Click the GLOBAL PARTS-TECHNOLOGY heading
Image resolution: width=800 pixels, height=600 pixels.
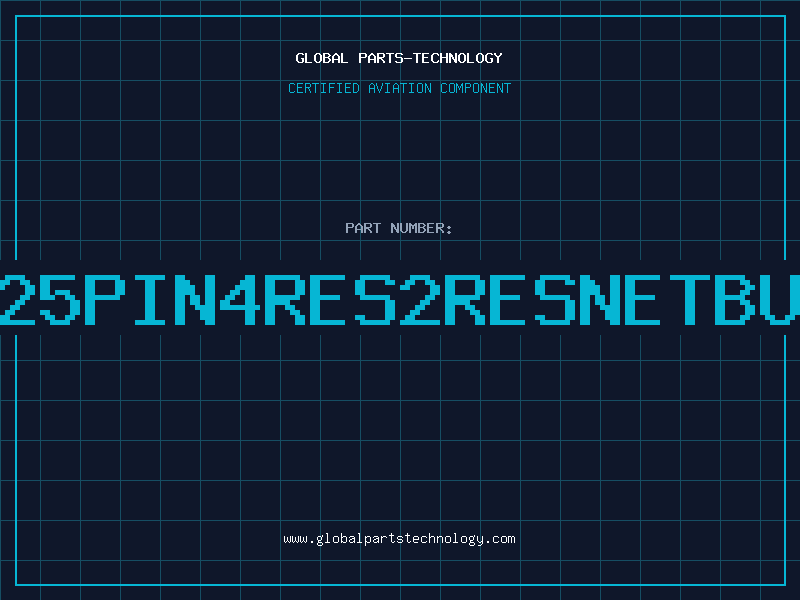[x=399, y=58]
